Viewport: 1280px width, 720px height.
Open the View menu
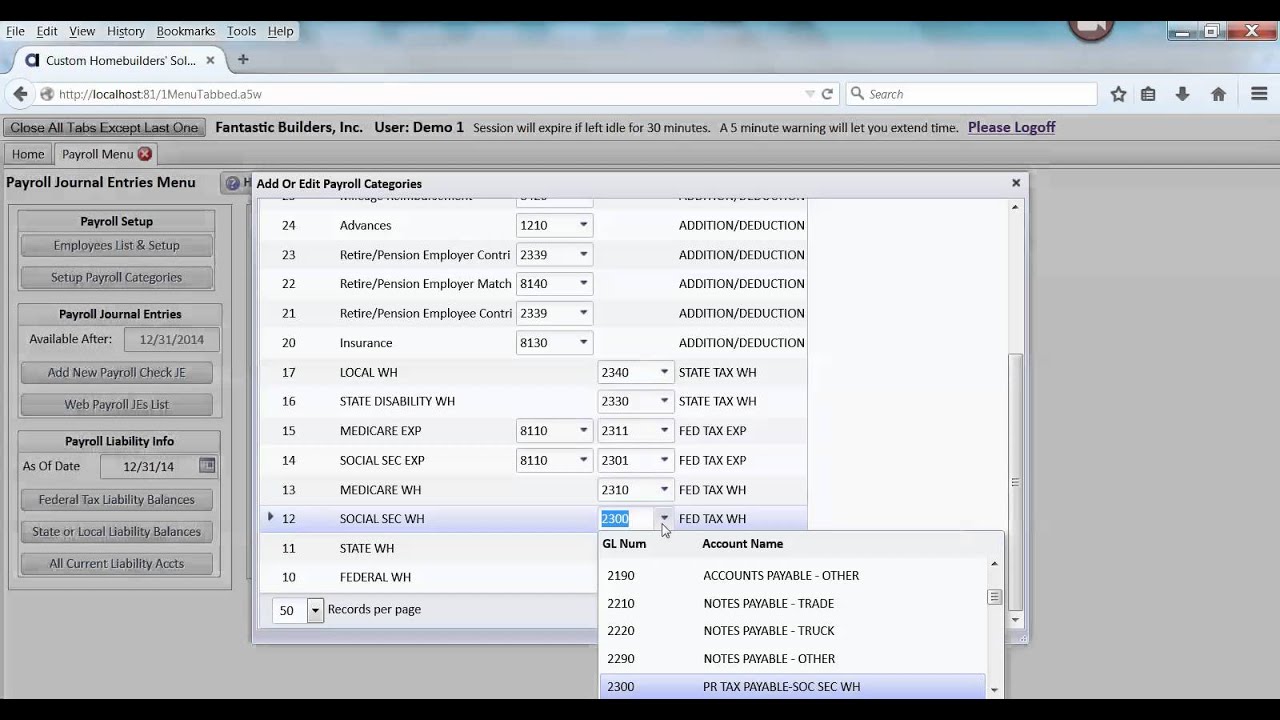[x=82, y=31]
